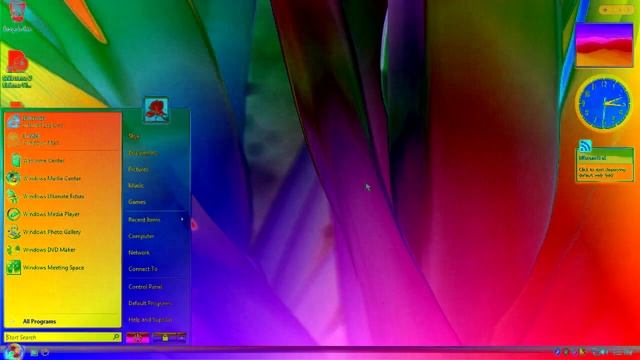Open Control Panel from Start menu
640x360 pixels.
point(145,287)
